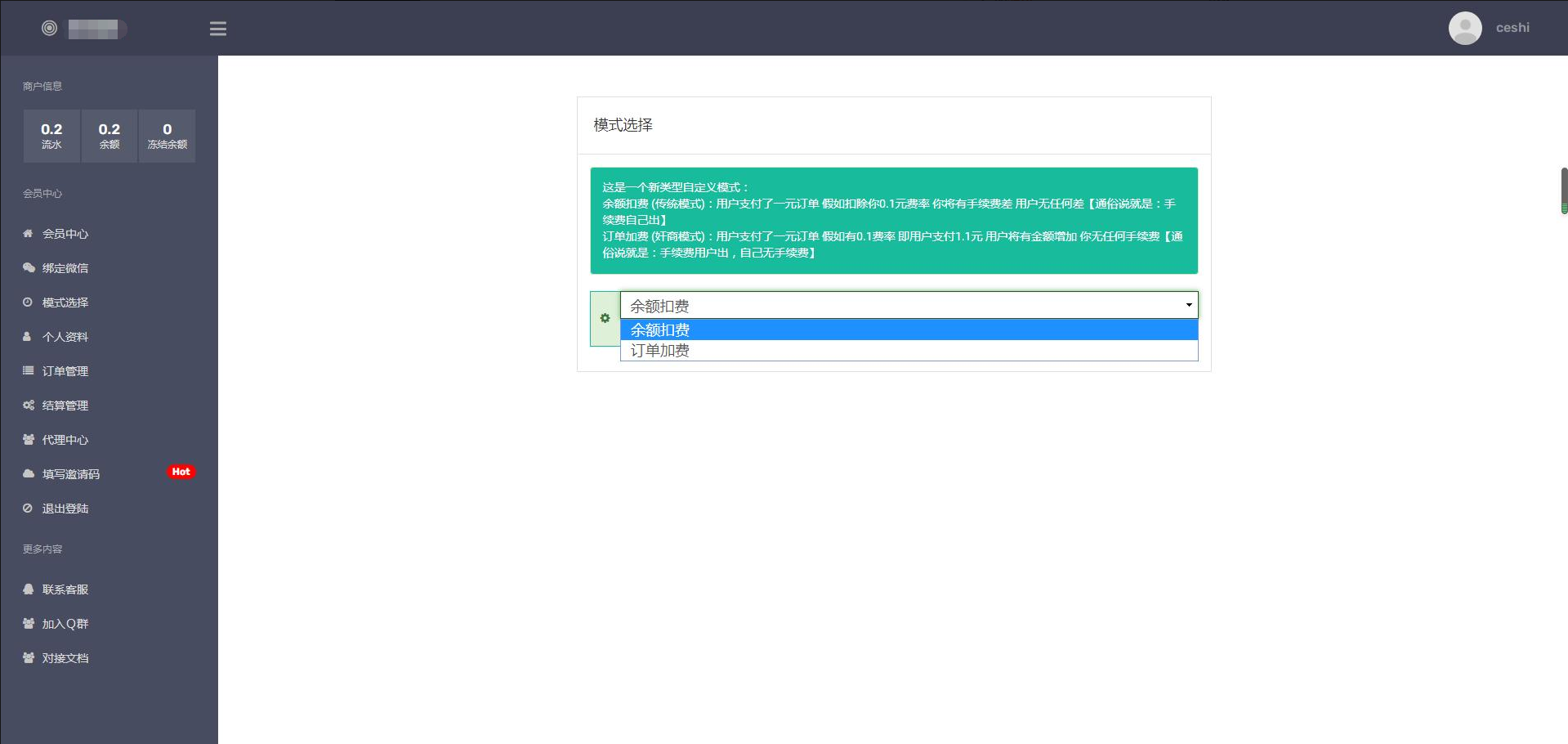
Task: Click the 加入Q群 link
Action: coord(65,624)
